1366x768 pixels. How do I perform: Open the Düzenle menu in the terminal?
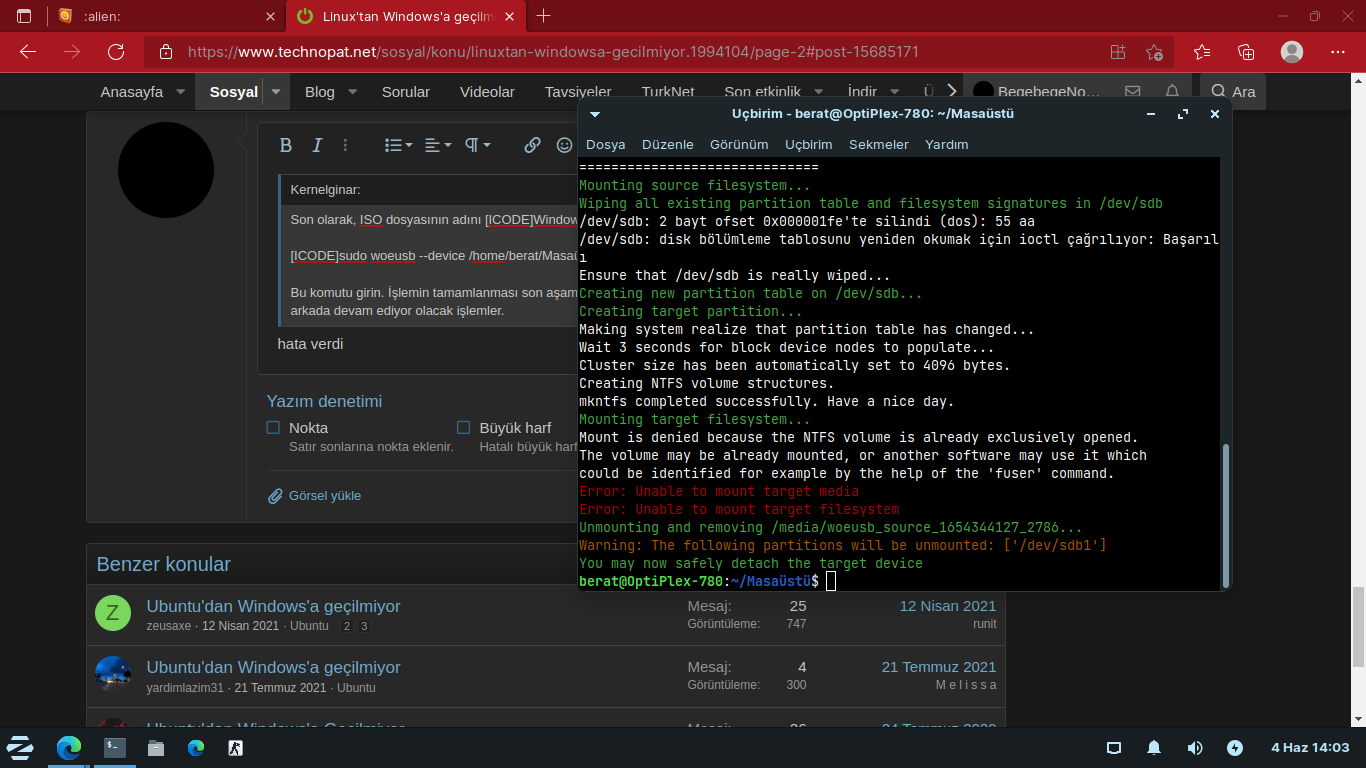point(667,144)
